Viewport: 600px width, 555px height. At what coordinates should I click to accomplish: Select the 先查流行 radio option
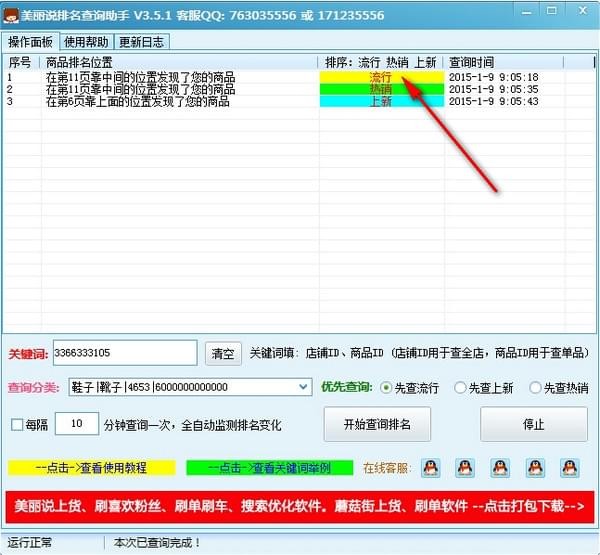[386, 388]
